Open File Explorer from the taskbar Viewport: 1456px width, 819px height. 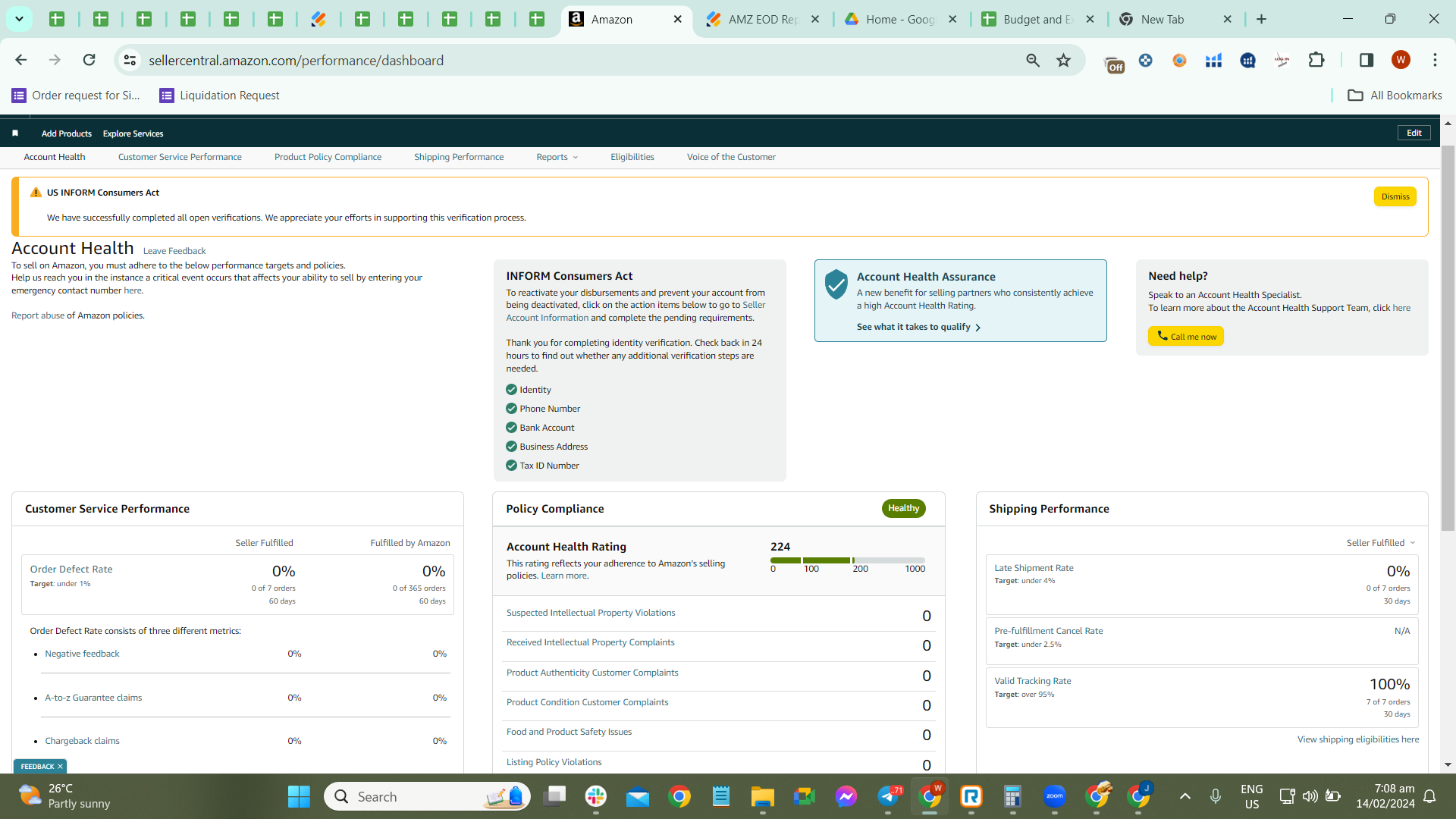[x=762, y=796]
